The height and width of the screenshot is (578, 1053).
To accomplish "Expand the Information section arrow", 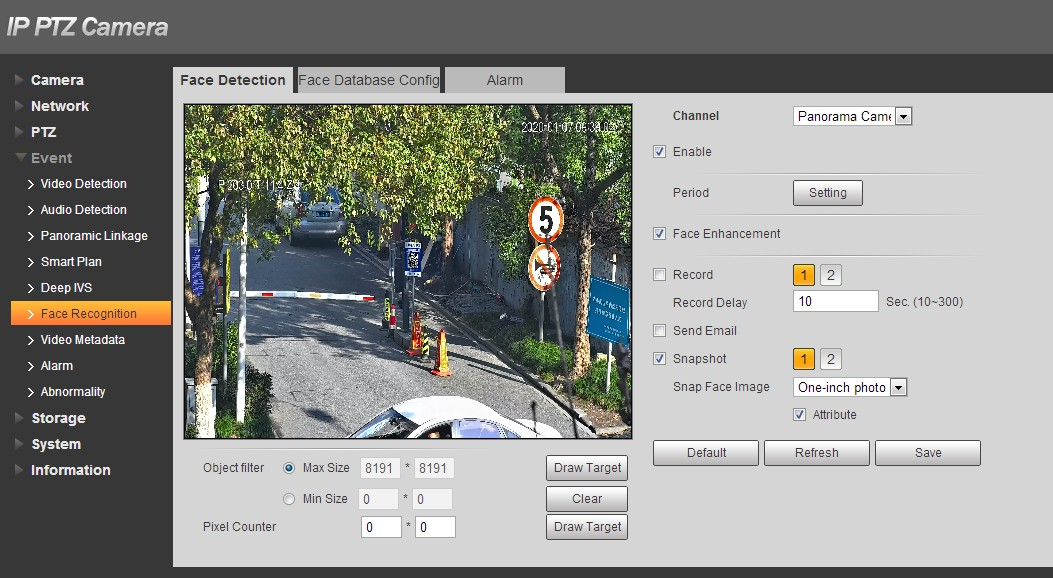I will click(19, 470).
